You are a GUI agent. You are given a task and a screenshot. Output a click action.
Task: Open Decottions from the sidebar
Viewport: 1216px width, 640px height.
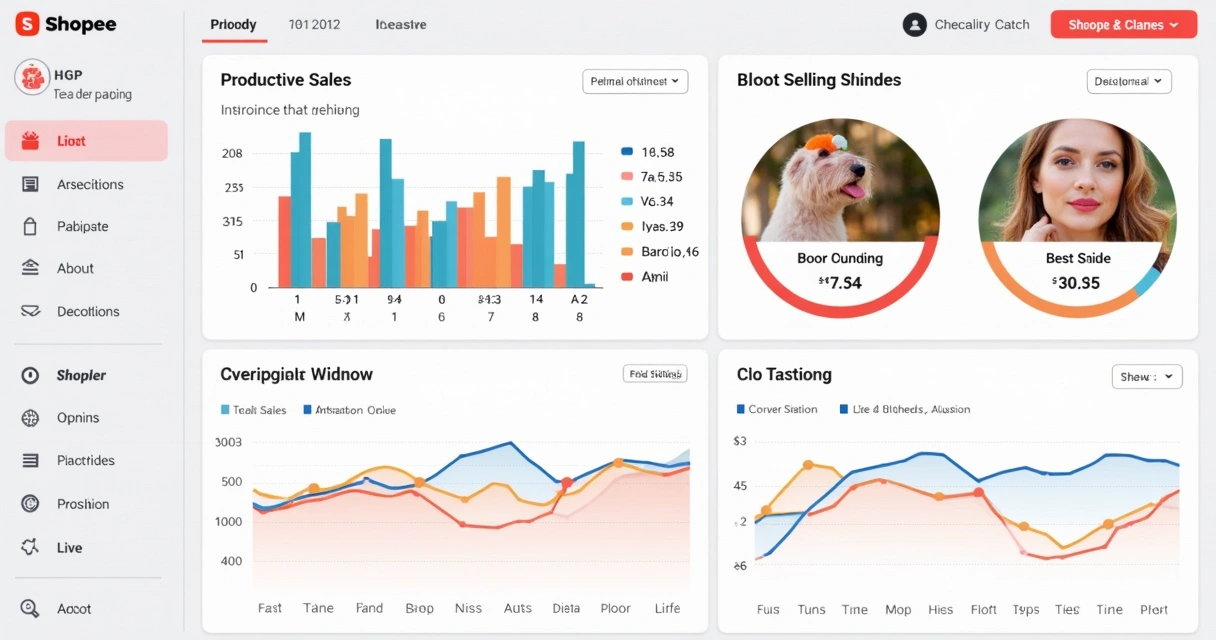point(86,311)
